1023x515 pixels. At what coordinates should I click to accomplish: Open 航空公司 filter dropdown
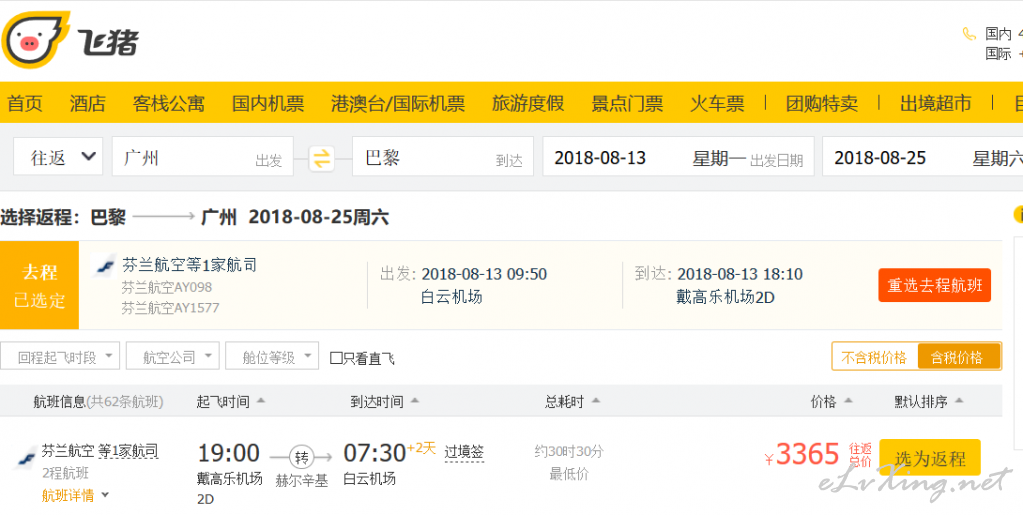[x=172, y=356]
